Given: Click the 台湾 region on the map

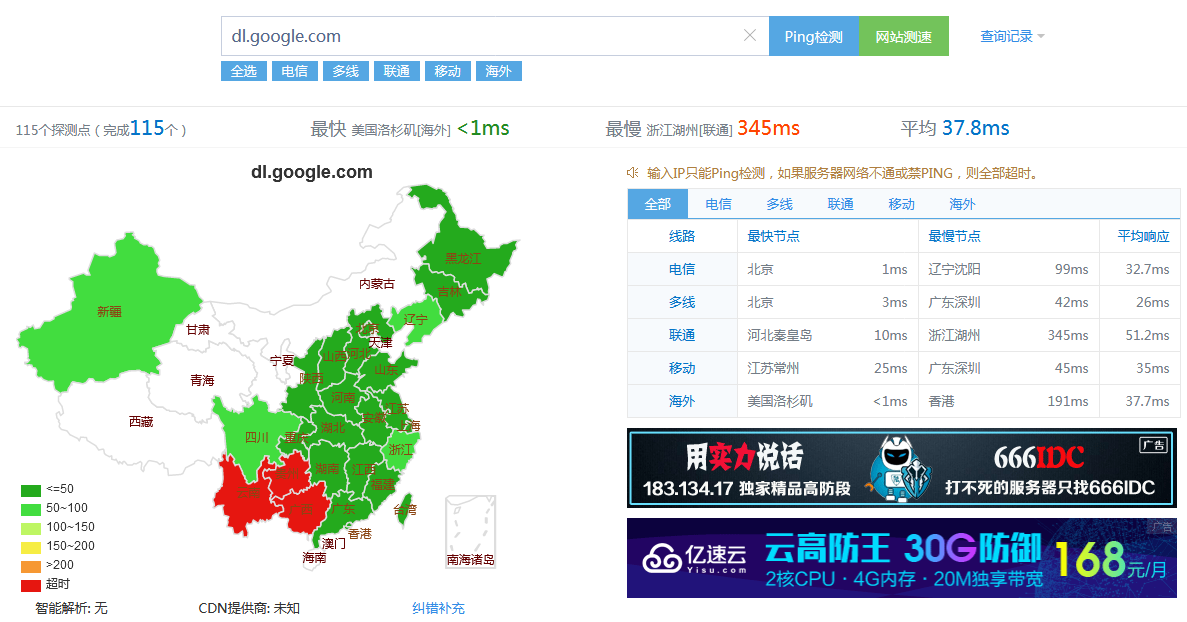Looking at the screenshot, I should (x=404, y=508).
